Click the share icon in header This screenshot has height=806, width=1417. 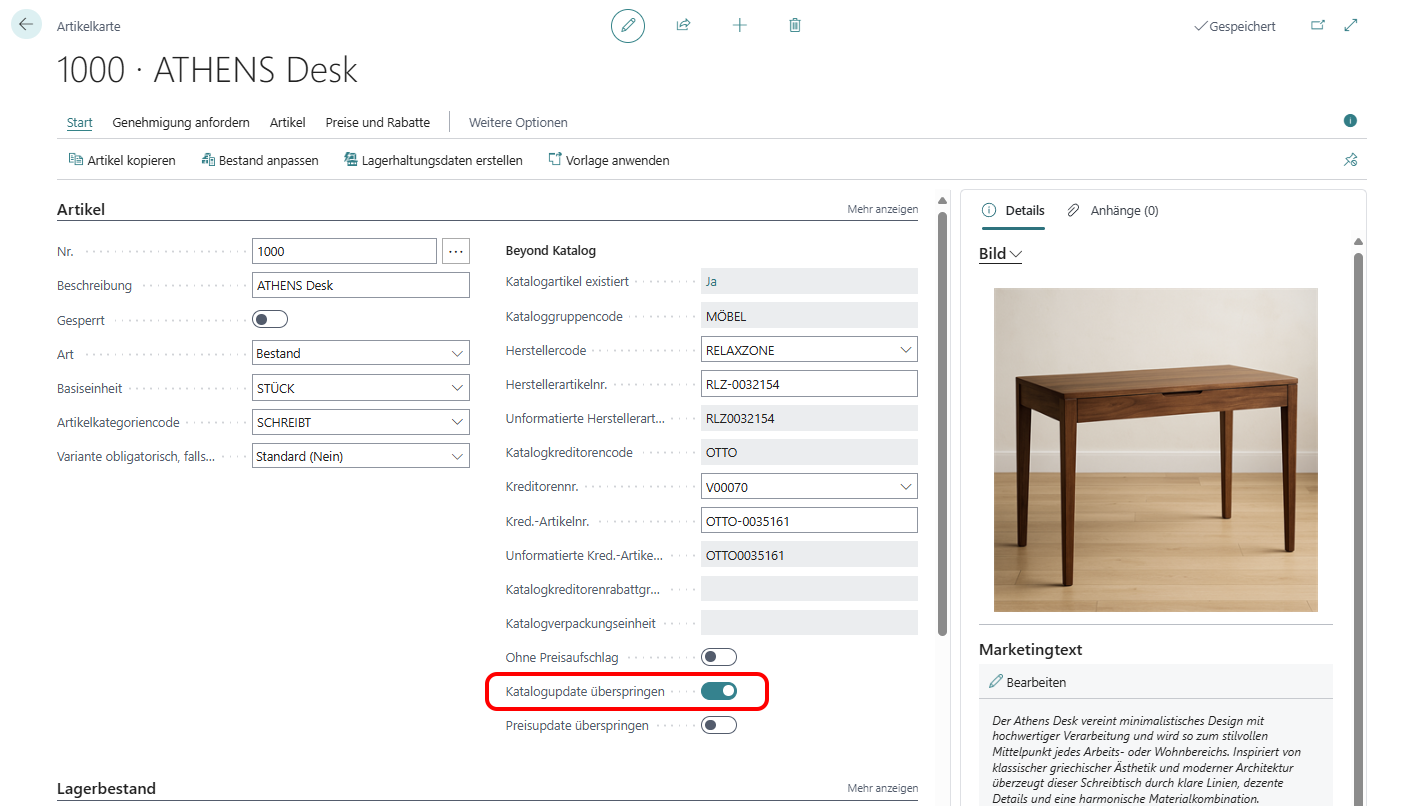click(684, 26)
